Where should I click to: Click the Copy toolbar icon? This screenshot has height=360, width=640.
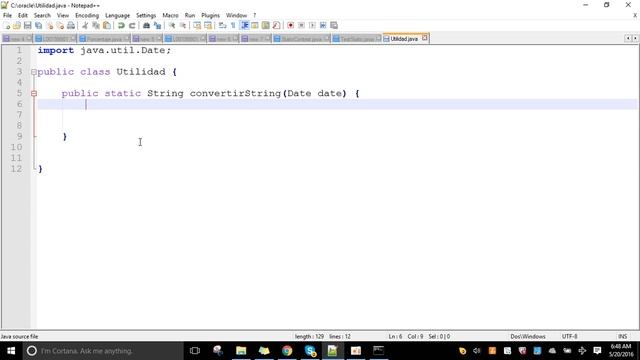coord(96,25)
